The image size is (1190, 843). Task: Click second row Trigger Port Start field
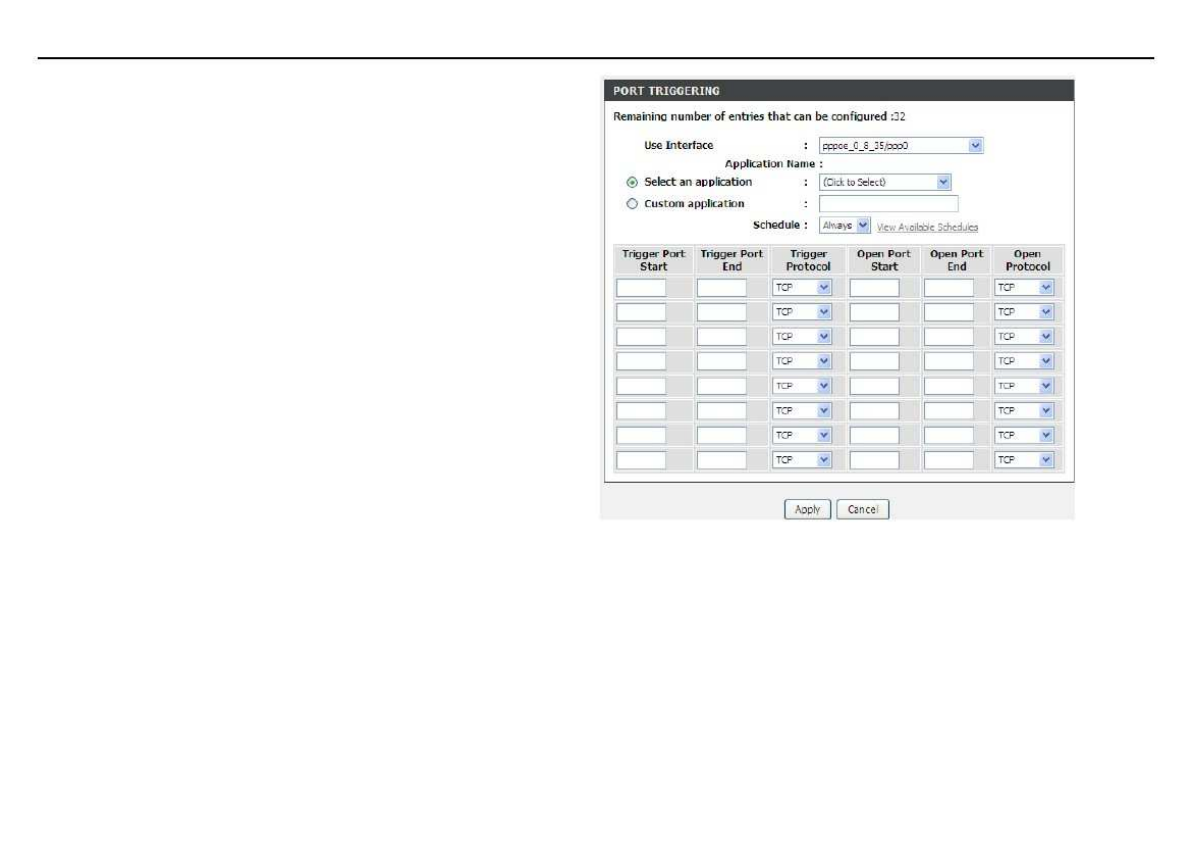(641, 312)
